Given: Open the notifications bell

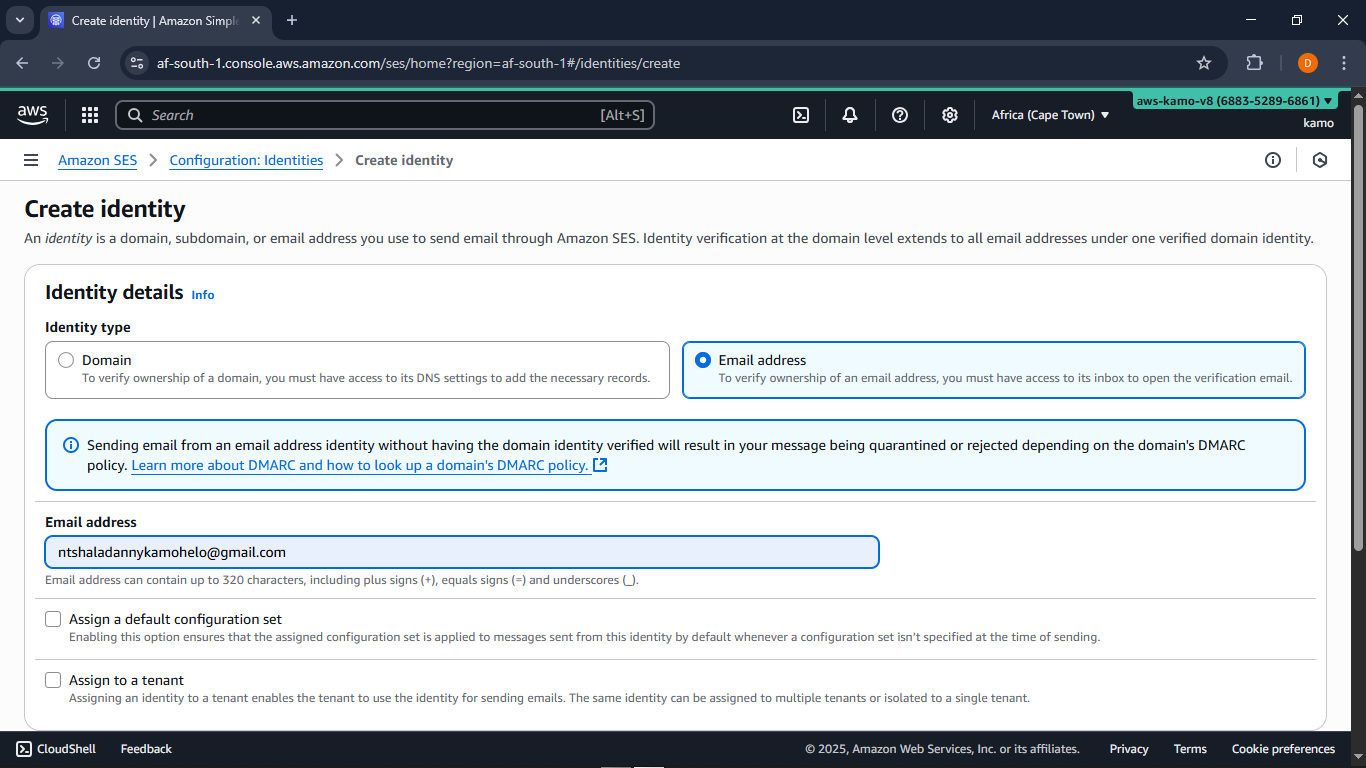Looking at the screenshot, I should click(x=850, y=115).
